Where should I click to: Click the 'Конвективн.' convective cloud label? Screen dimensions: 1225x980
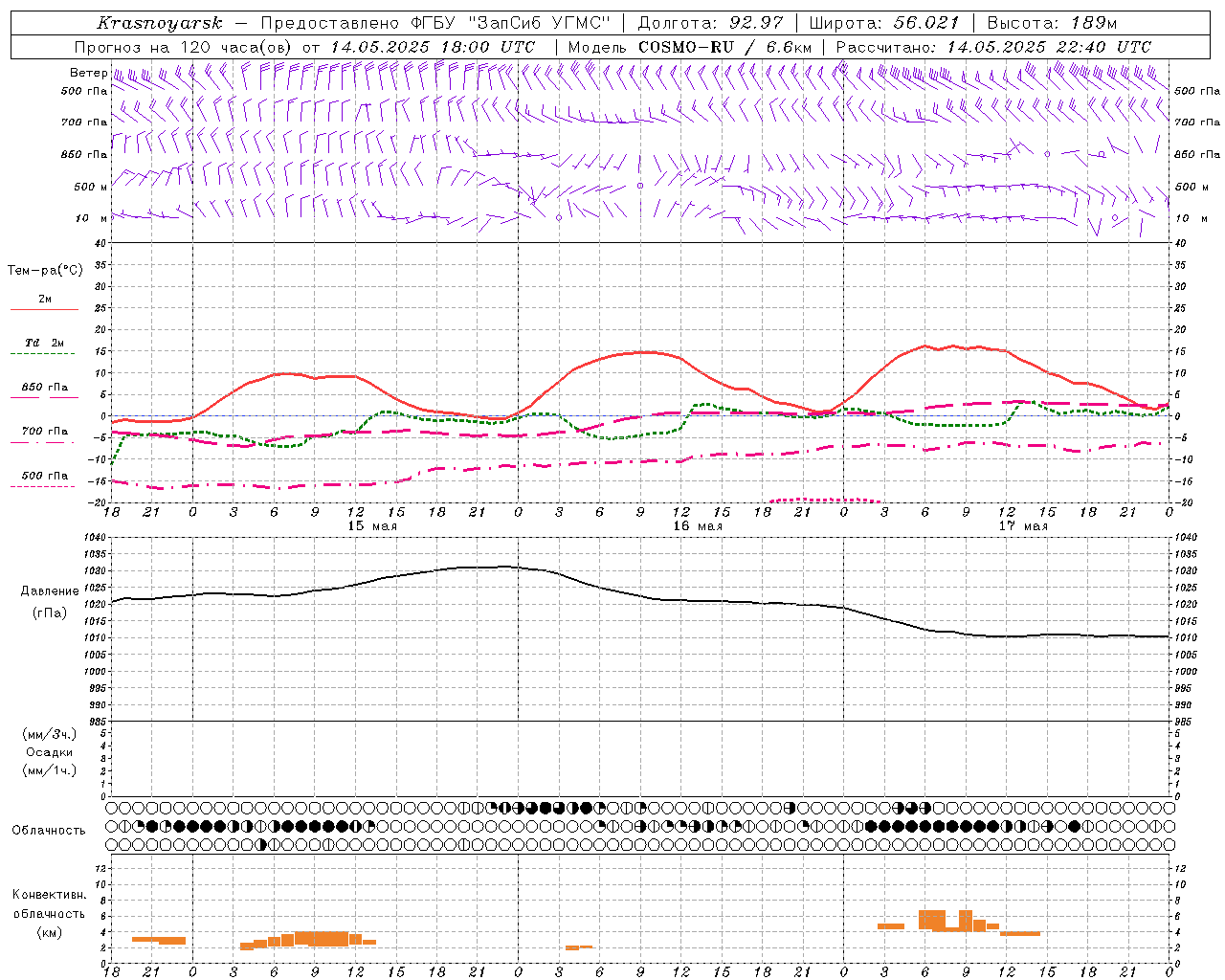pyautogui.click(x=49, y=895)
